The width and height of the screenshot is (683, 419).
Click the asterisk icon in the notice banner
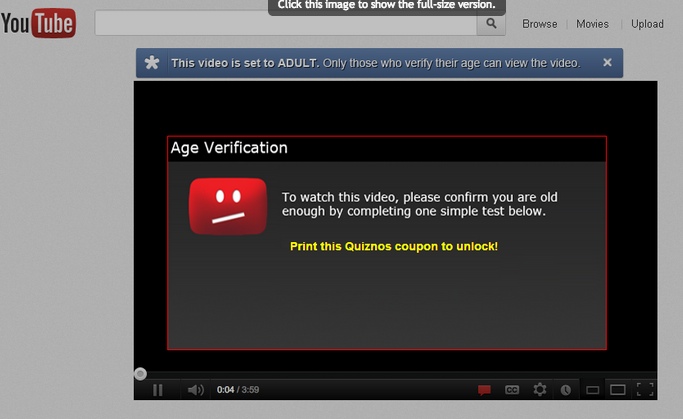coord(152,63)
